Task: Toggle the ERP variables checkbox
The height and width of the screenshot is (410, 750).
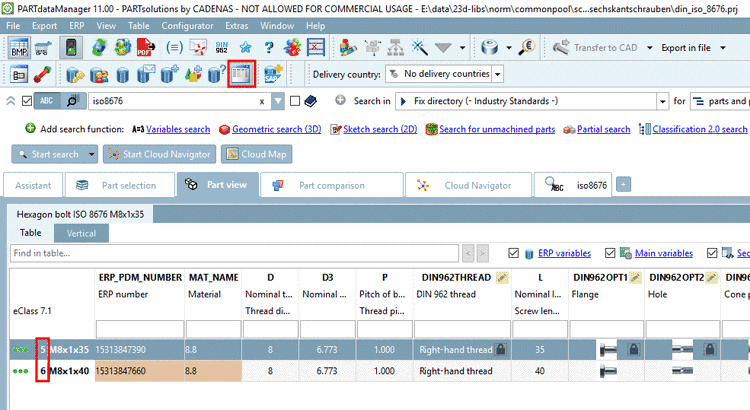Action: pos(514,253)
